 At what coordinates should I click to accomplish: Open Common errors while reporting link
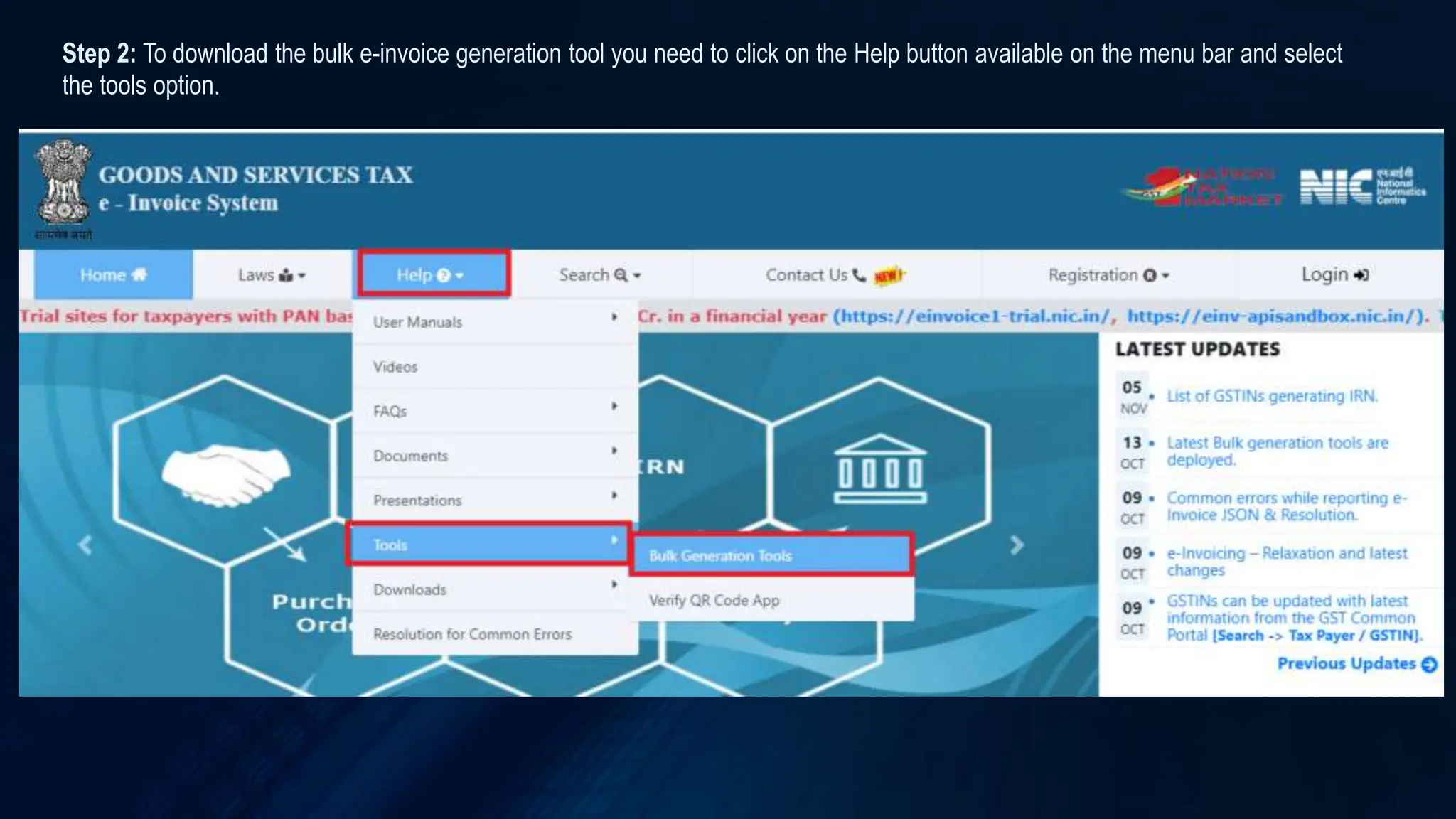1287,506
